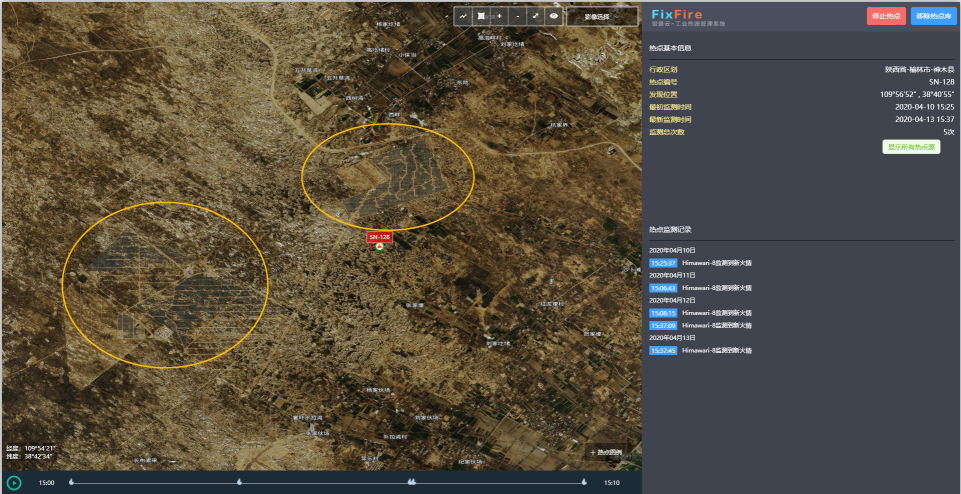Zoom in with the plus icon
The width and height of the screenshot is (961, 494).
pos(499,16)
